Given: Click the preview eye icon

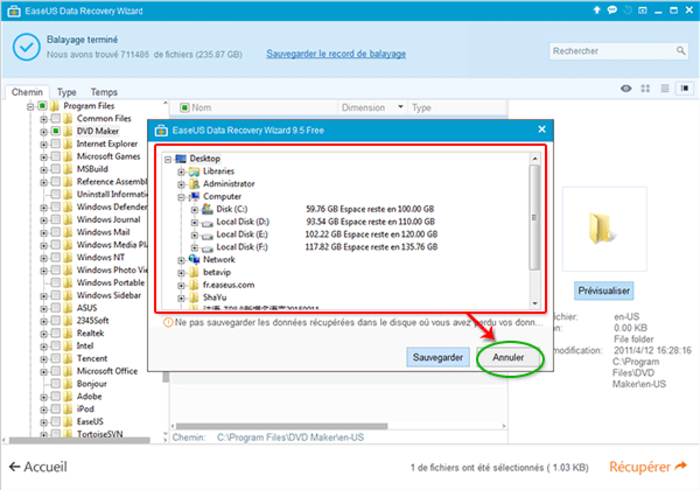Looking at the screenshot, I should 626,88.
